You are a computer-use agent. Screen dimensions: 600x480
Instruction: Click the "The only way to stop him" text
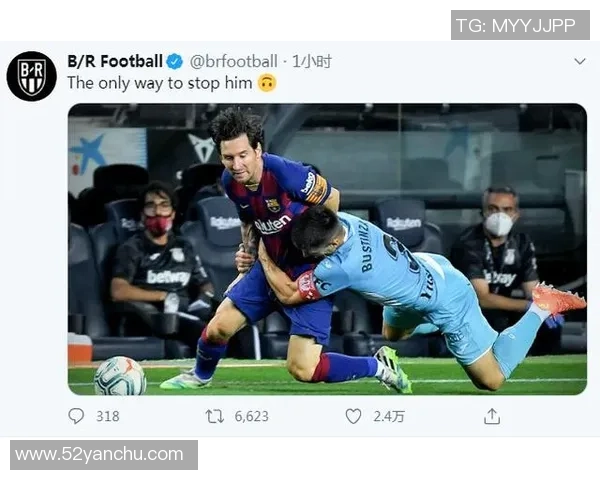[x=159, y=84]
